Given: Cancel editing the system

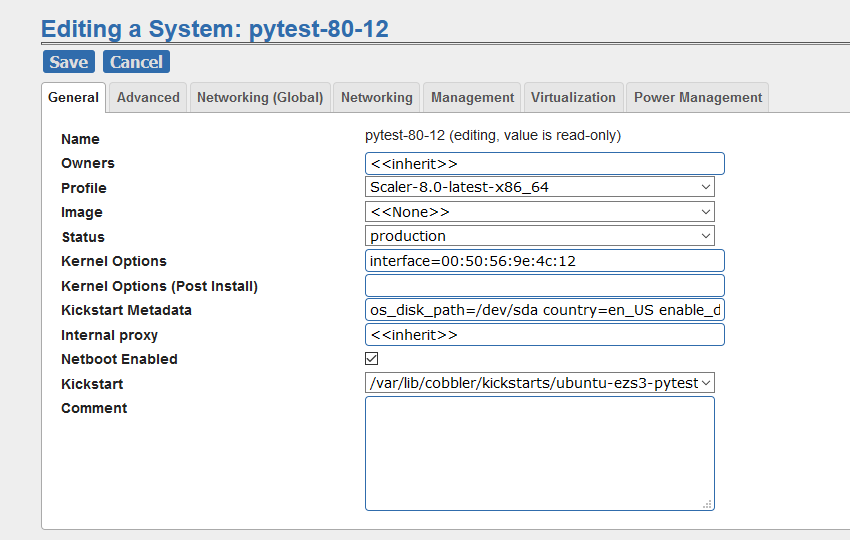Looking at the screenshot, I should 136,62.
